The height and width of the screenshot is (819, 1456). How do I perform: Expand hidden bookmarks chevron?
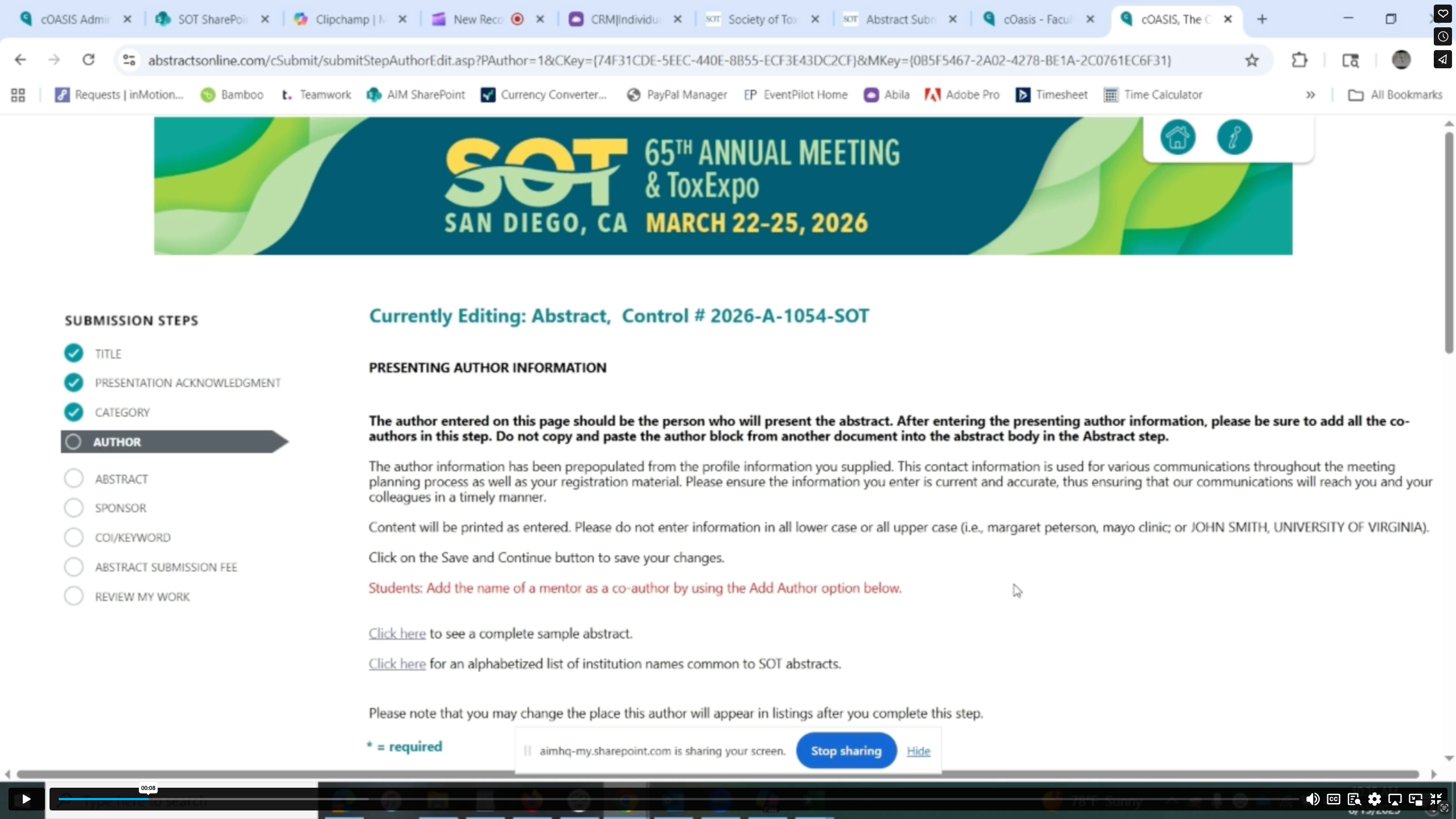click(1310, 95)
